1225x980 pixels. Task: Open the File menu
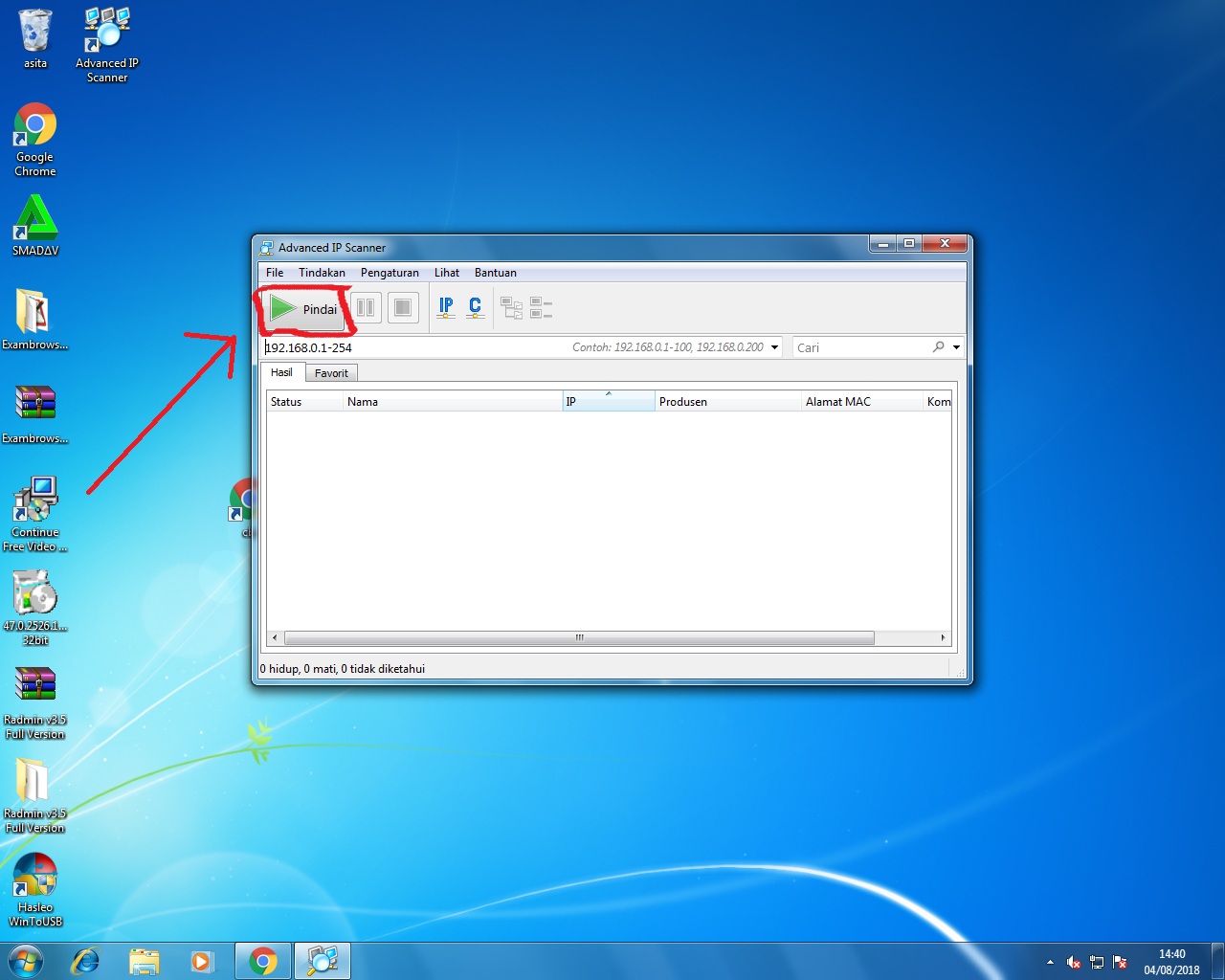(275, 273)
